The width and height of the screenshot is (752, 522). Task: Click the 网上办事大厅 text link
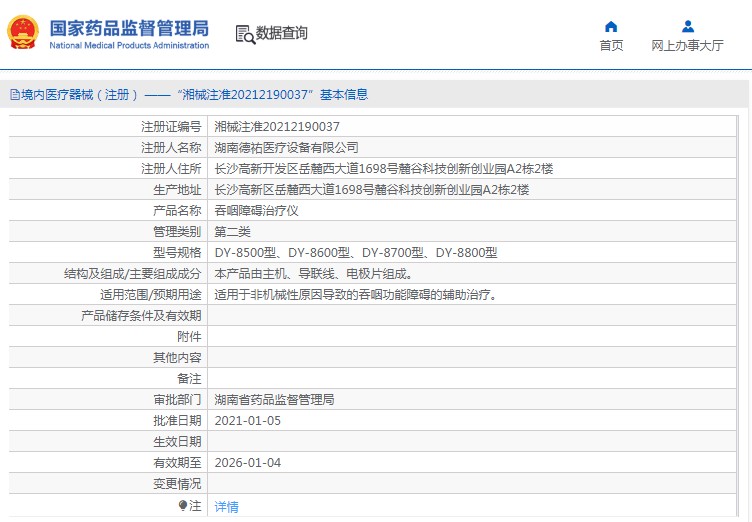pyautogui.click(x=687, y=46)
